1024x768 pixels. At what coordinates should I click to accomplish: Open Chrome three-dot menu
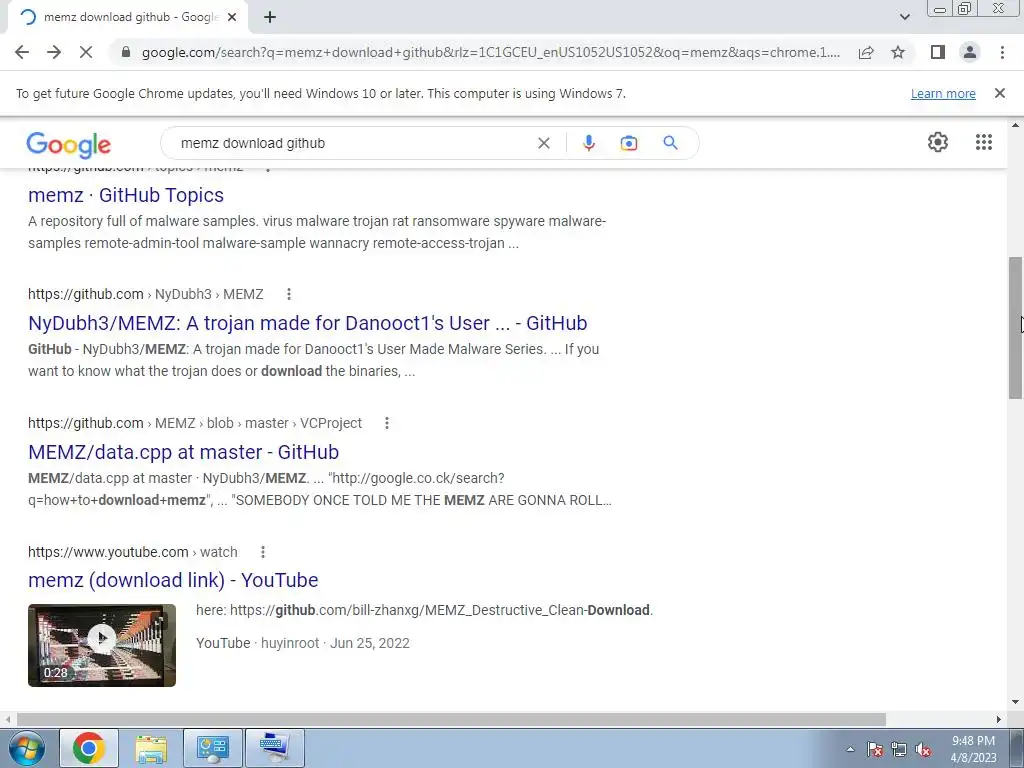[1002, 52]
